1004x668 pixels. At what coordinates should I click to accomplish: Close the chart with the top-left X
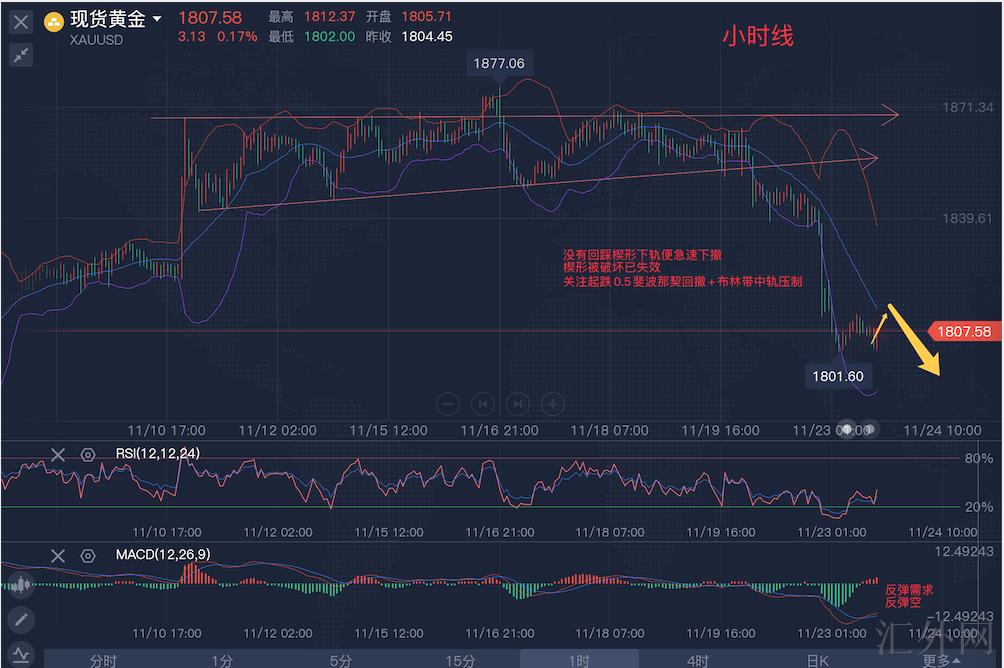(20, 22)
